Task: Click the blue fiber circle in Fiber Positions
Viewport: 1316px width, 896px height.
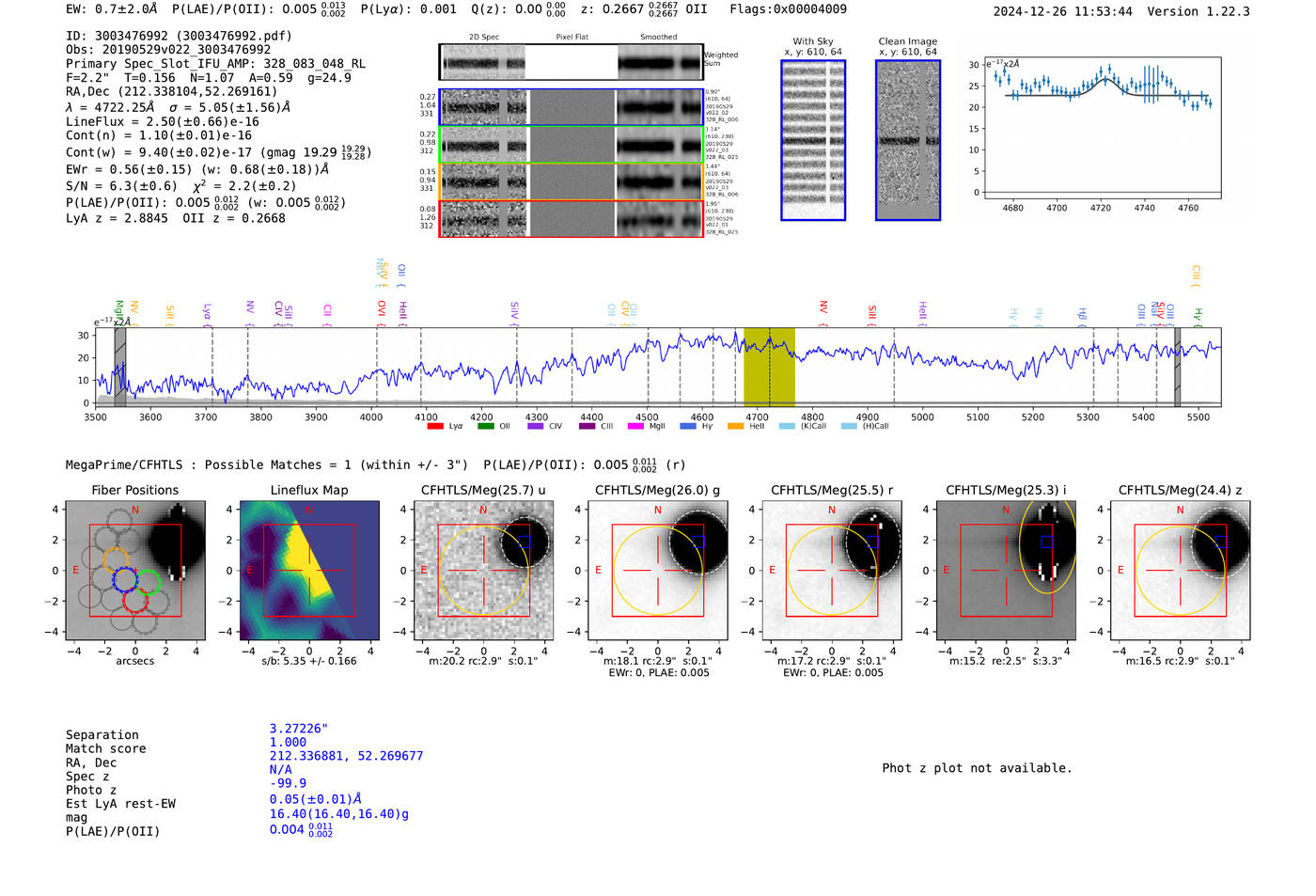Action: click(125, 579)
